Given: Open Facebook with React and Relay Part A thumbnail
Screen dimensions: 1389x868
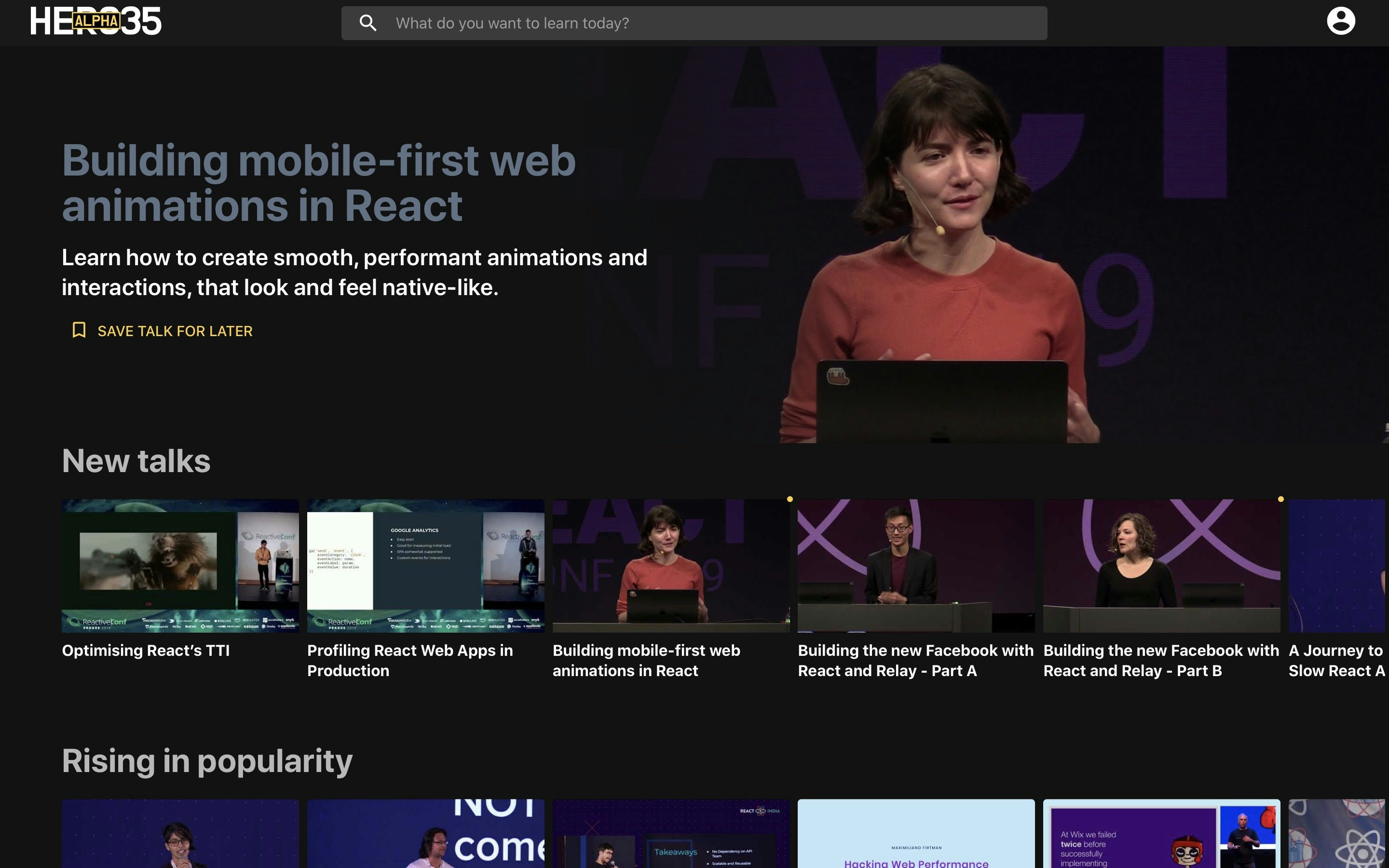Looking at the screenshot, I should point(916,566).
